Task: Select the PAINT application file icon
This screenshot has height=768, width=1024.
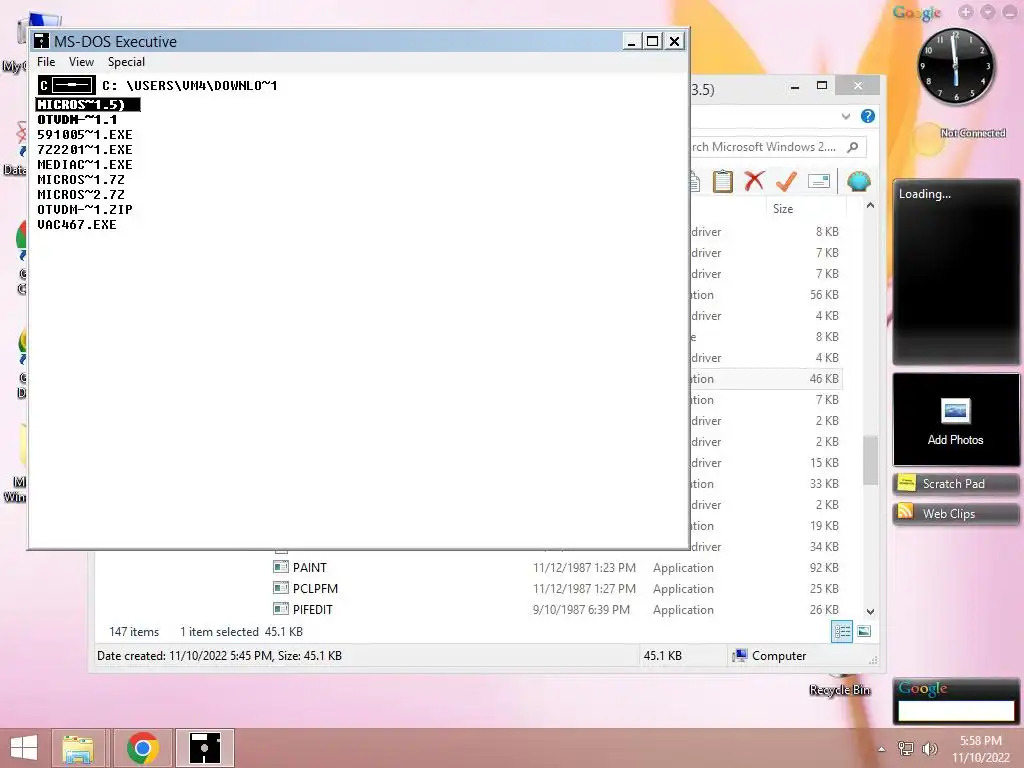Action: [x=281, y=567]
